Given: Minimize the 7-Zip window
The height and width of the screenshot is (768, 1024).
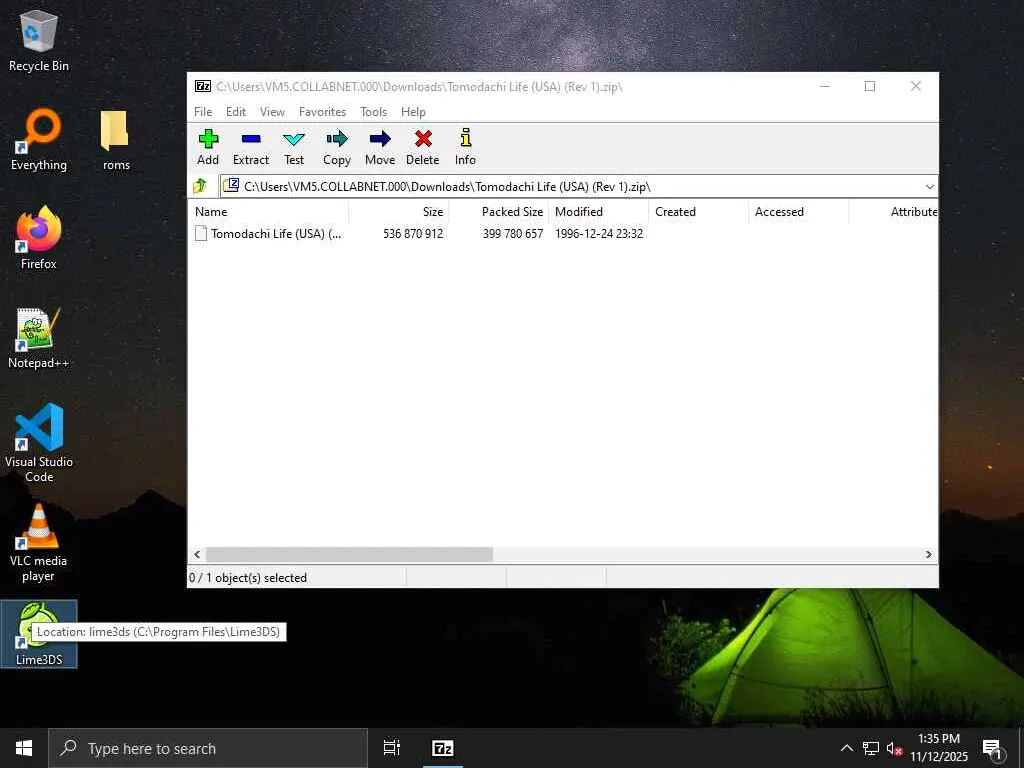Looking at the screenshot, I should point(825,86).
